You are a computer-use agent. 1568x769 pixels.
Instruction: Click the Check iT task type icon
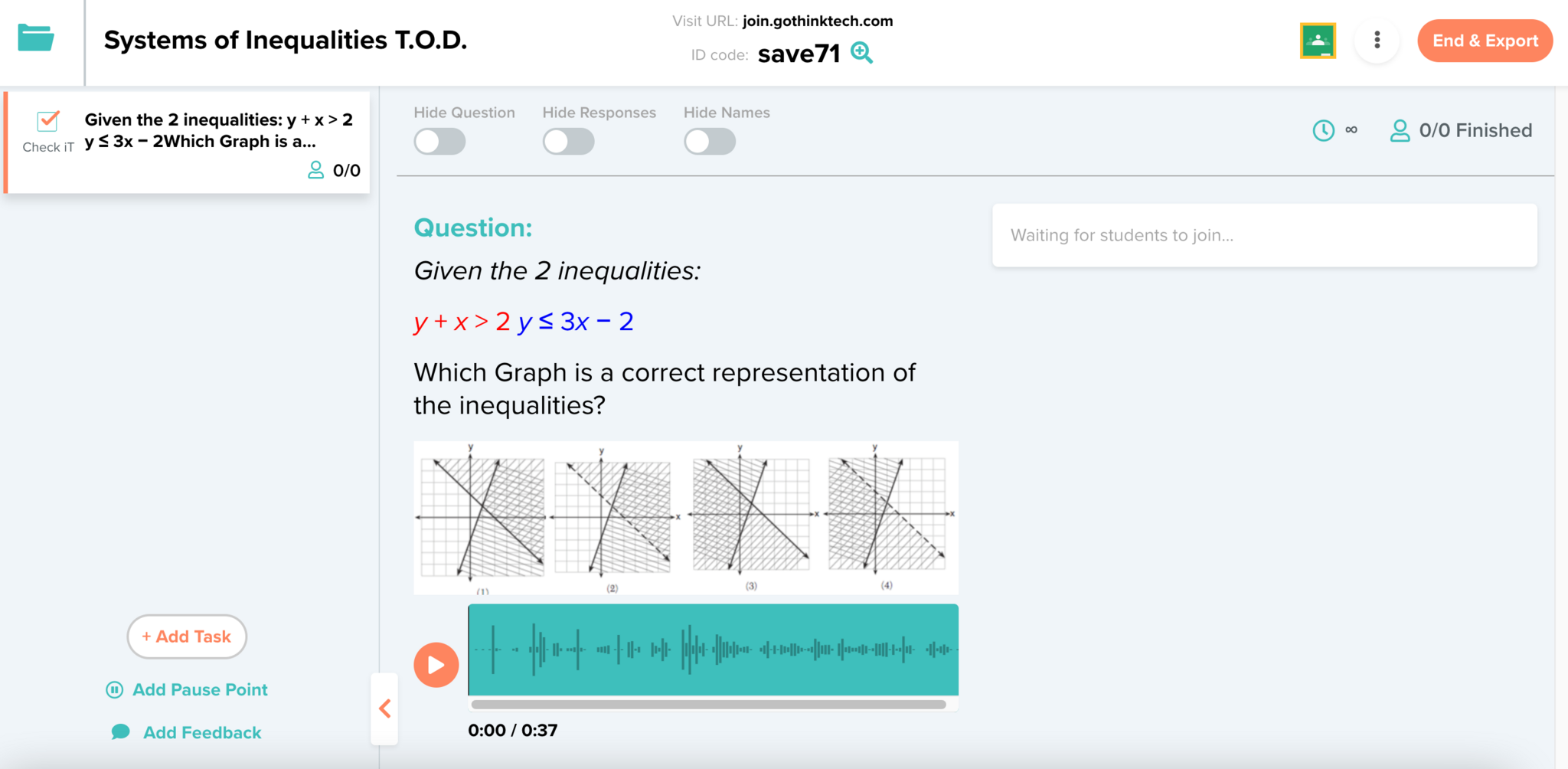click(48, 122)
